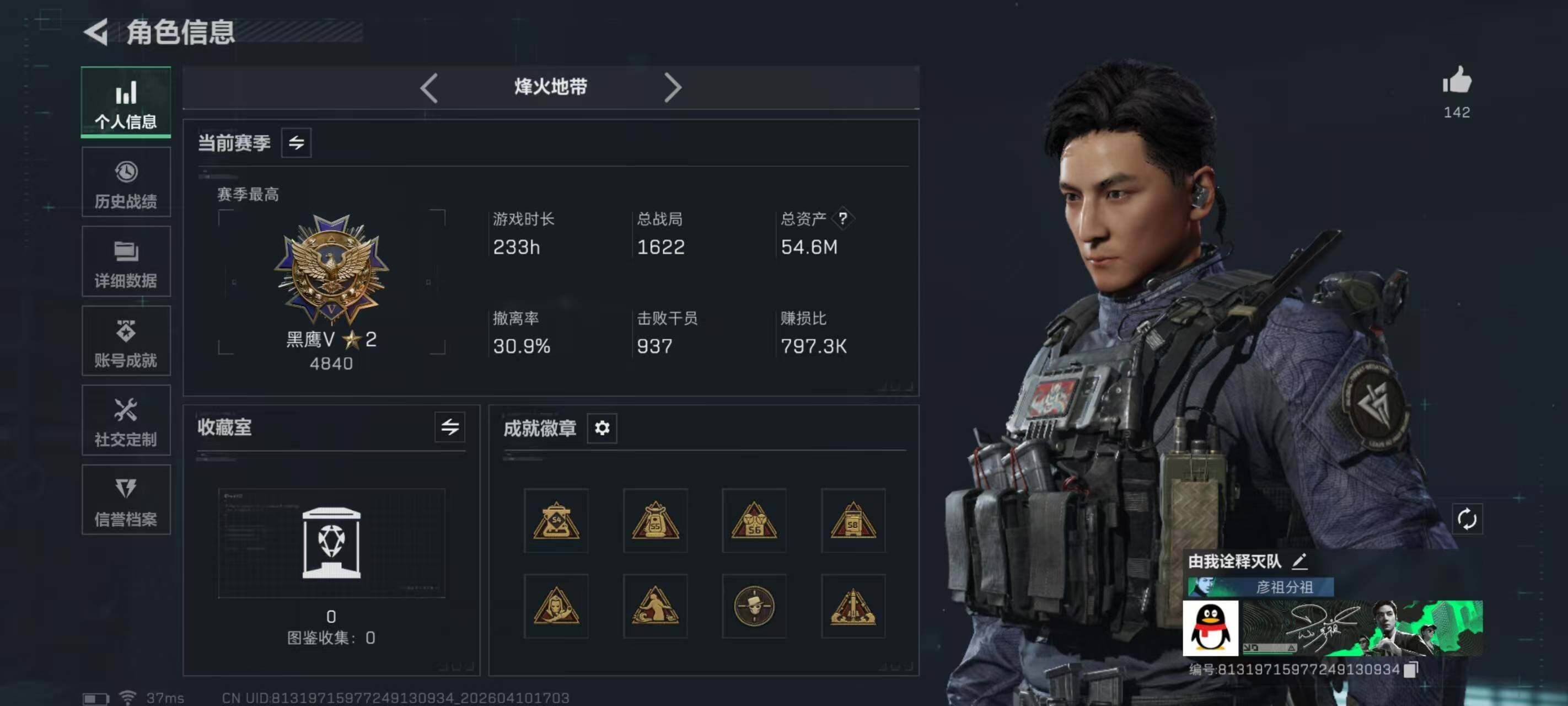Screen dimensions: 1568x706
Task: Edit the 由我诠释灭队 title with the pencil icon
Action: pyautogui.click(x=1299, y=561)
